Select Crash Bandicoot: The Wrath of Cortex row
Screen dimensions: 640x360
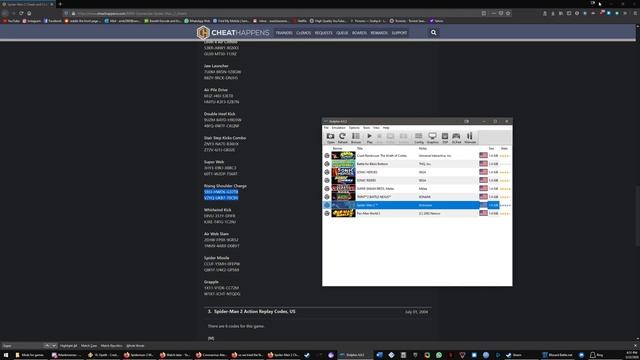coord(417,156)
